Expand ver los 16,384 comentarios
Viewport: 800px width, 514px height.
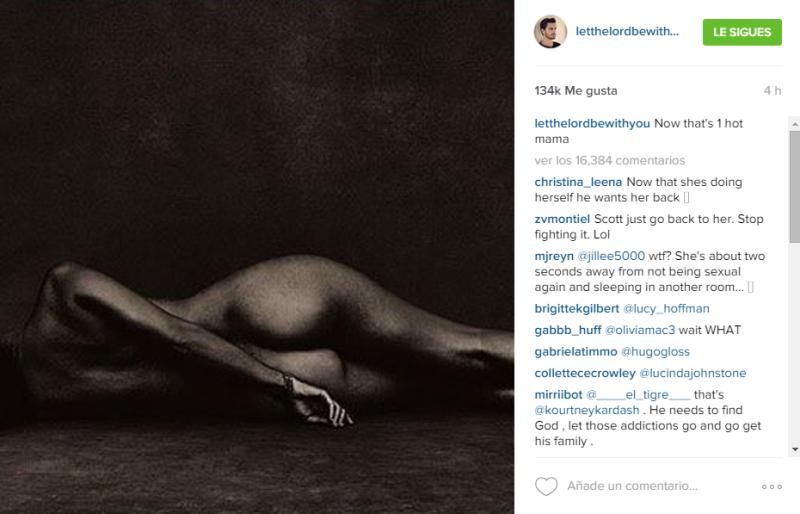[610, 160]
